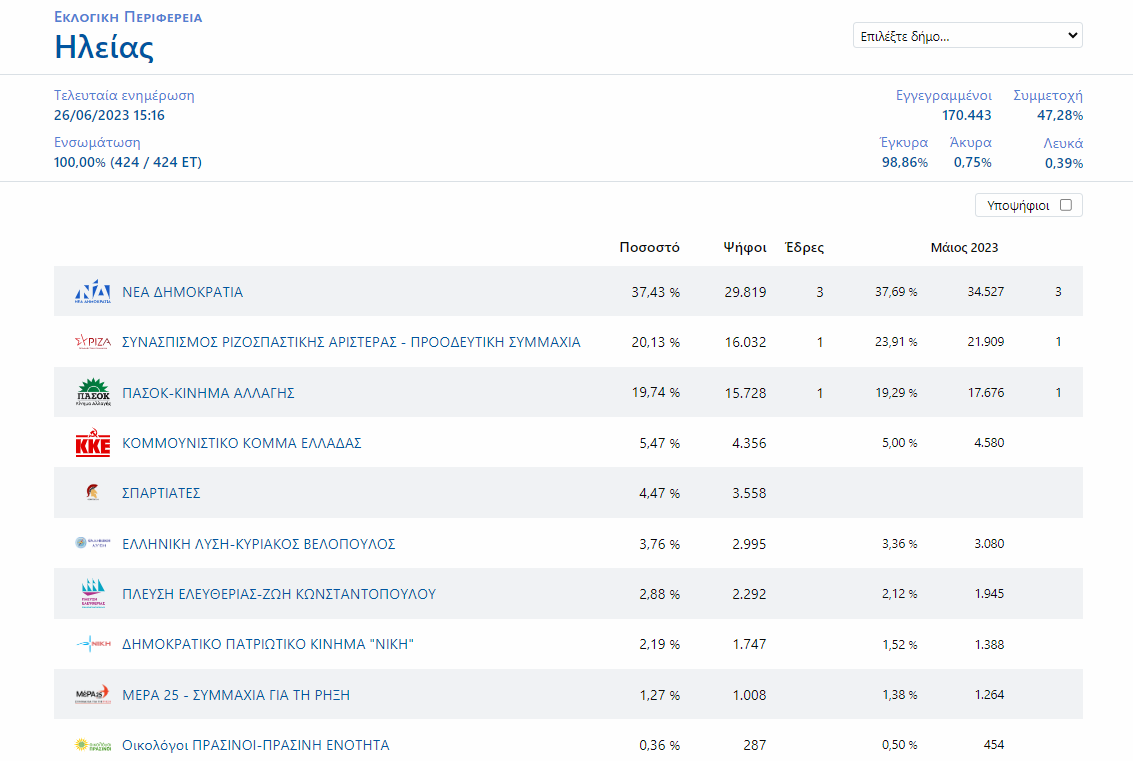Click the ΜέΡΑ25 party logo
Screen dimensions: 1133x761
(93, 695)
